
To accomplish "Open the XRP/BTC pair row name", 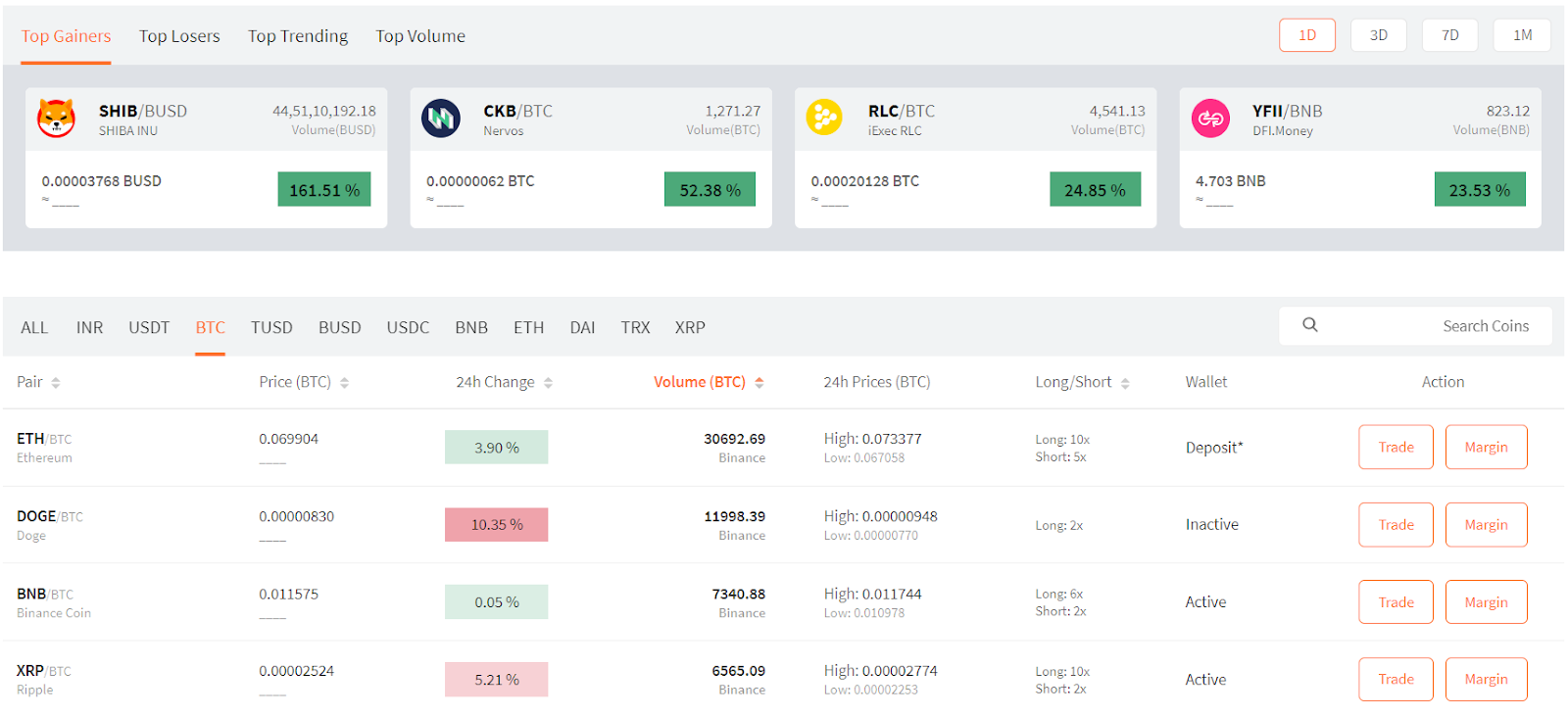I will click(44, 671).
